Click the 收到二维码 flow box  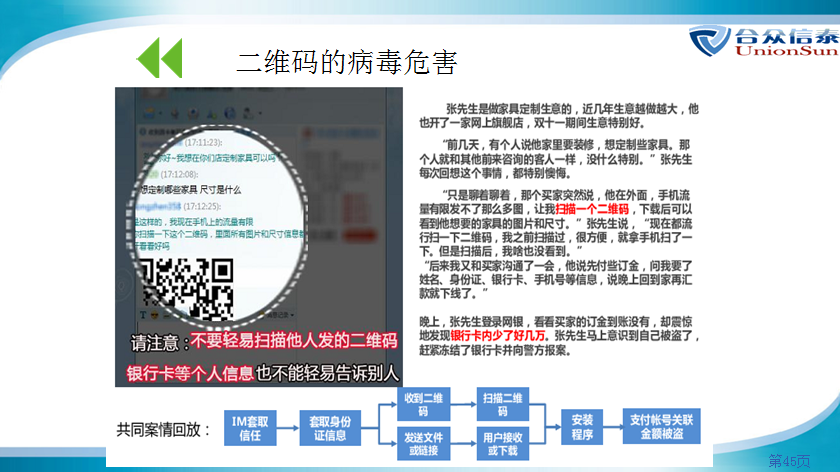click(x=423, y=404)
